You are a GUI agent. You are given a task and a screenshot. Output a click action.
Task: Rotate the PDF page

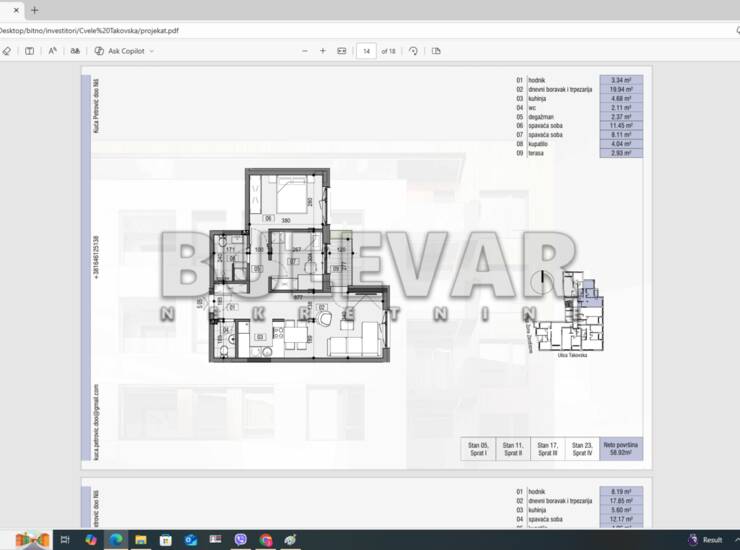click(413, 51)
